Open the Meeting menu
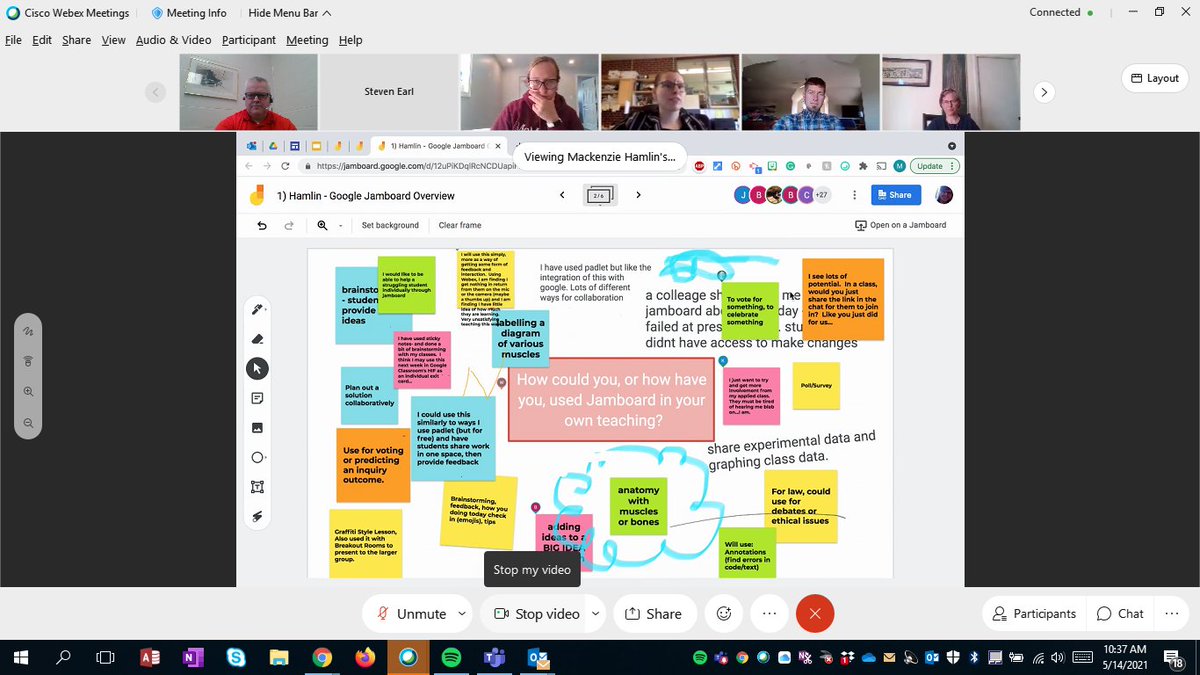Viewport: 1200px width, 675px height. tap(307, 40)
